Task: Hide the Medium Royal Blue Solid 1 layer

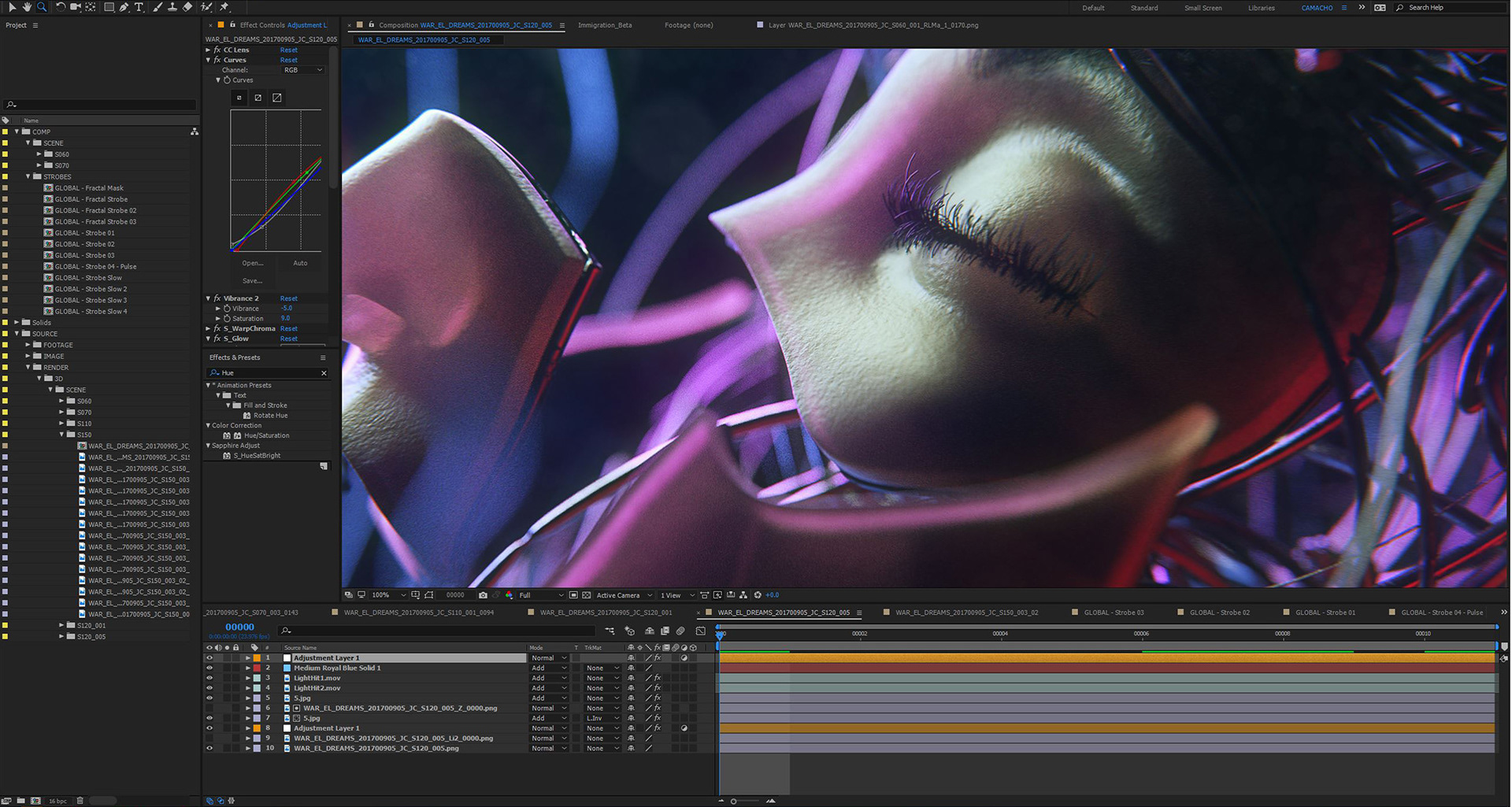Action: pyautogui.click(x=209, y=668)
